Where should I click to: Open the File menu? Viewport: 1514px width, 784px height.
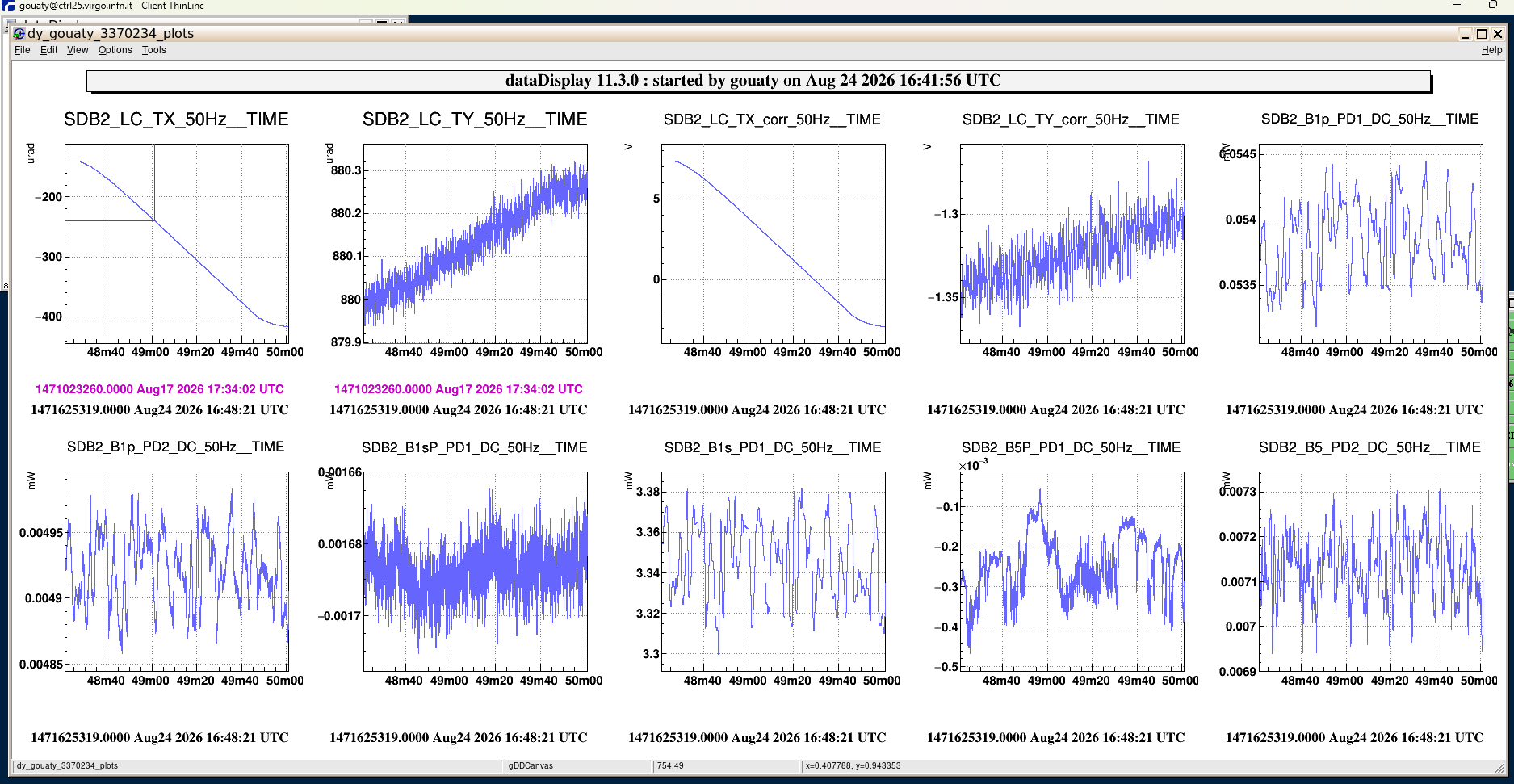(x=23, y=50)
